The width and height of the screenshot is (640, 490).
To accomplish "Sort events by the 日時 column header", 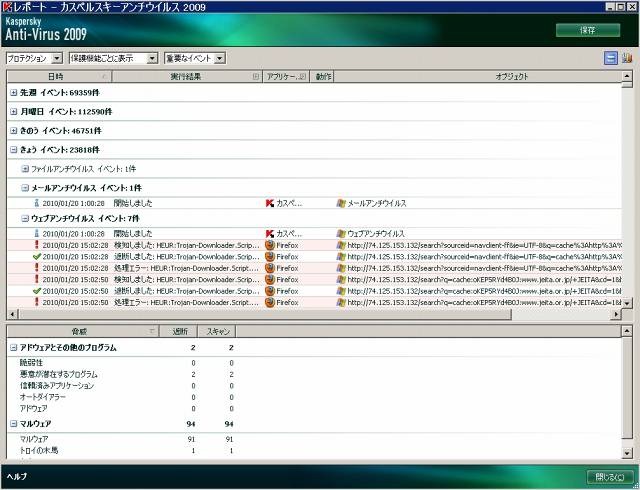I will click(x=59, y=76).
